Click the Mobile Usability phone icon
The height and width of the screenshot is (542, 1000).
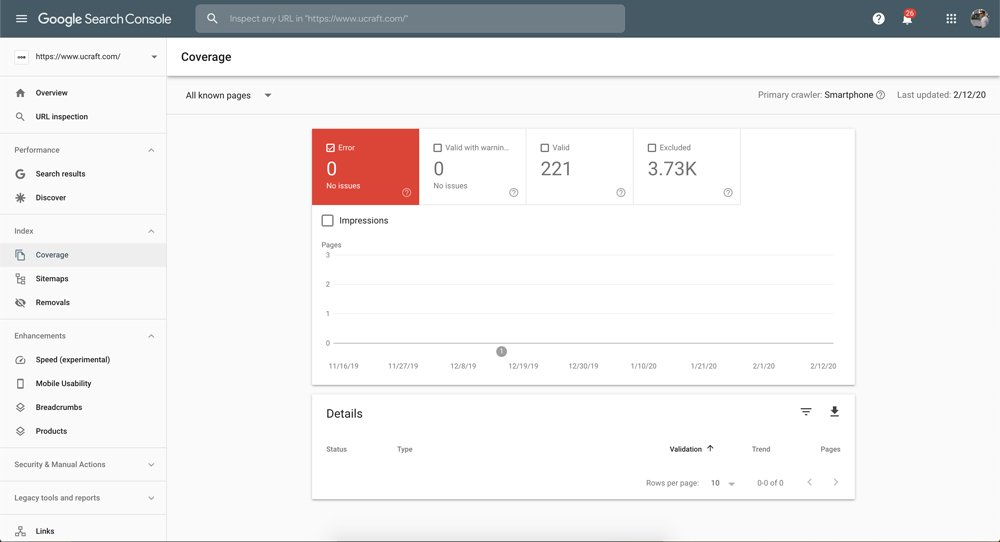[x=20, y=383]
